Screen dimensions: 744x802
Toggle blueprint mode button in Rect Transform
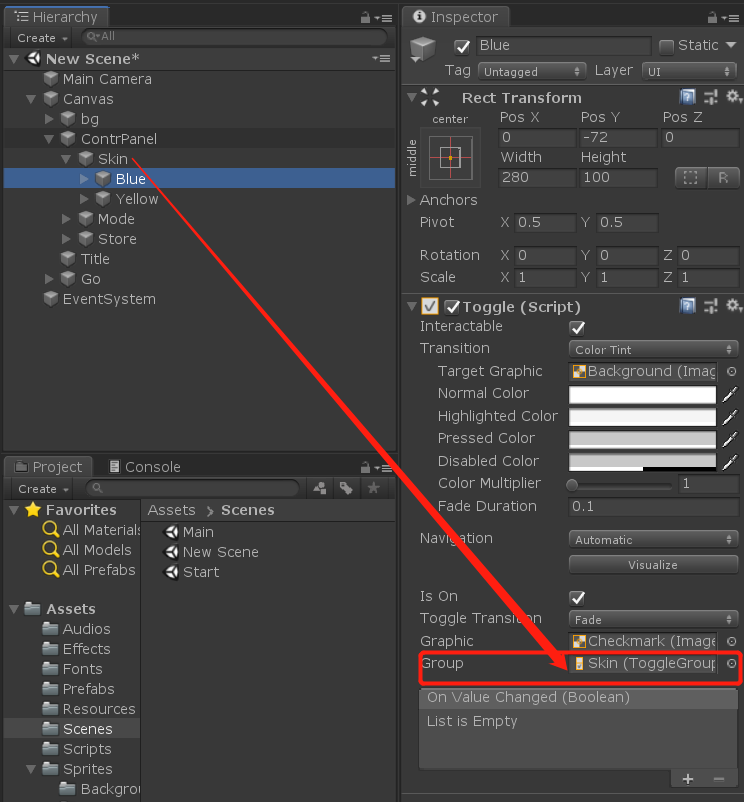tap(690, 178)
